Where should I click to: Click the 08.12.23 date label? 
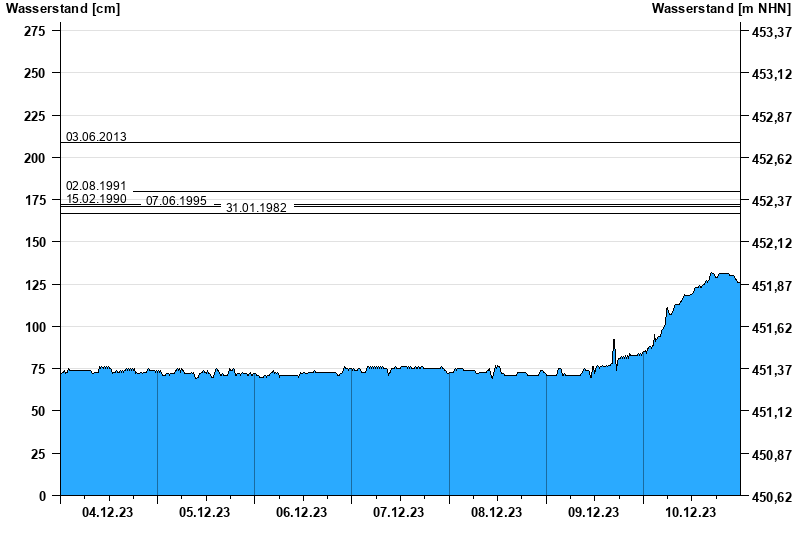point(496,512)
